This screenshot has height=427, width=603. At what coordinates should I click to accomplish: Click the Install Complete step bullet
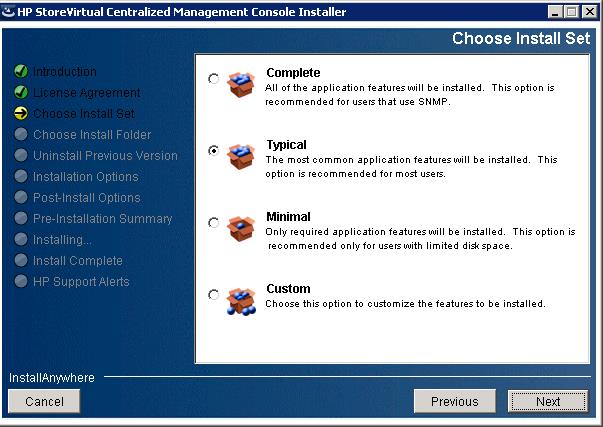tap(21, 260)
